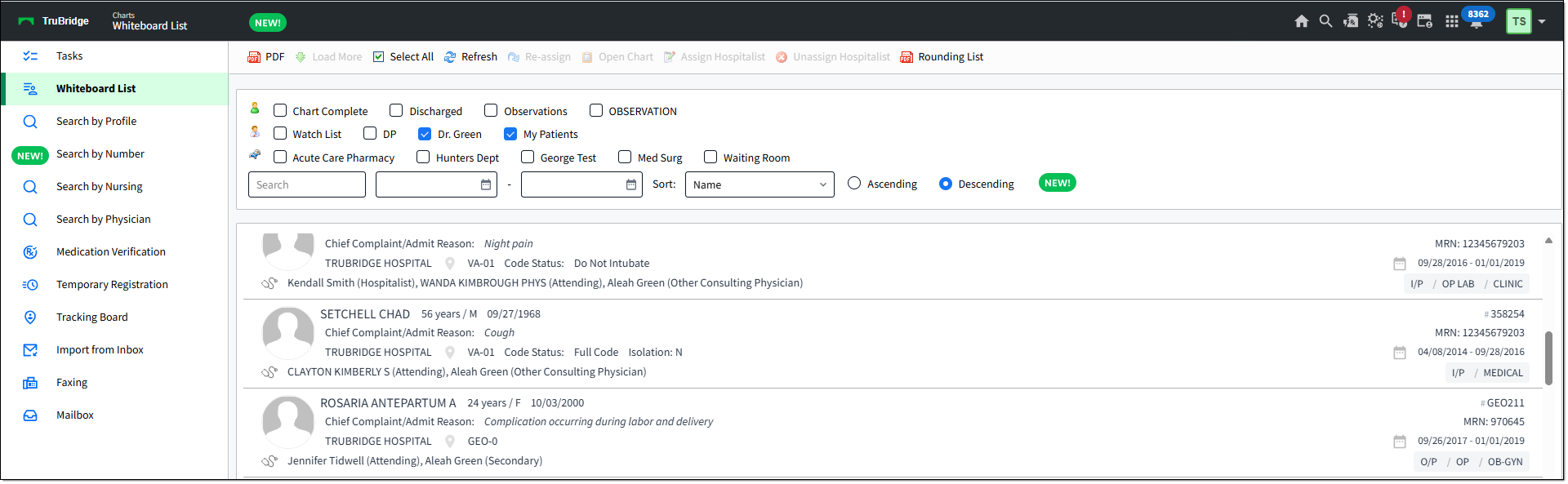This screenshot has height=484, width=1568.
Task: Click the Tasks checklist icon in sidebar
Action: 30,56
